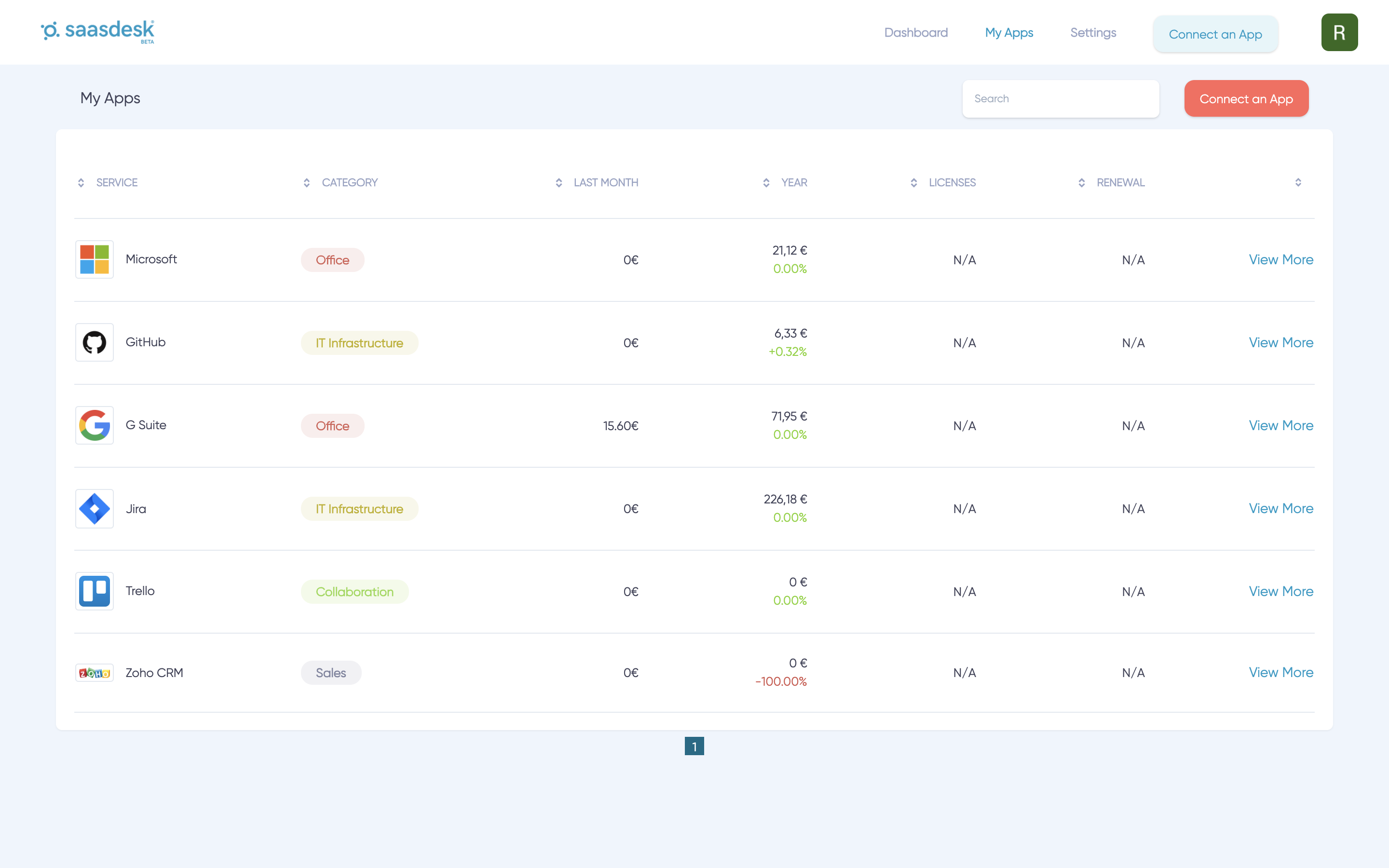Sort by Year column arrows
Image resolution: width=1389 pixels, height=868 pixels.
click(x=766, y=183)
